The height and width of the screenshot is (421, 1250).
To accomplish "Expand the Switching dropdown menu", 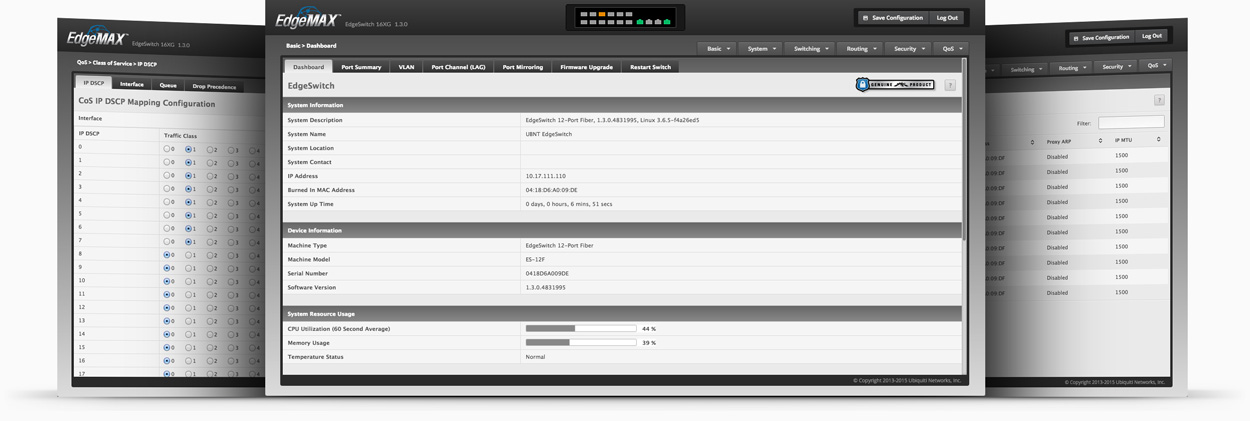I will coord(811,48).
